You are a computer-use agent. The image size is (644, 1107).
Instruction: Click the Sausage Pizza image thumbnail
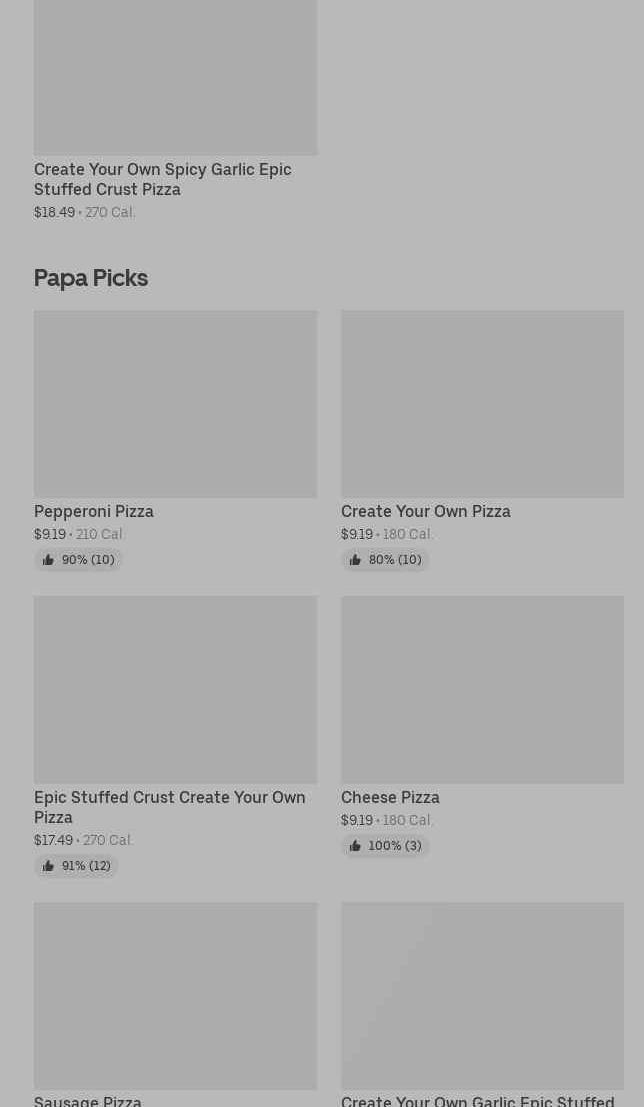click(175, 996)
